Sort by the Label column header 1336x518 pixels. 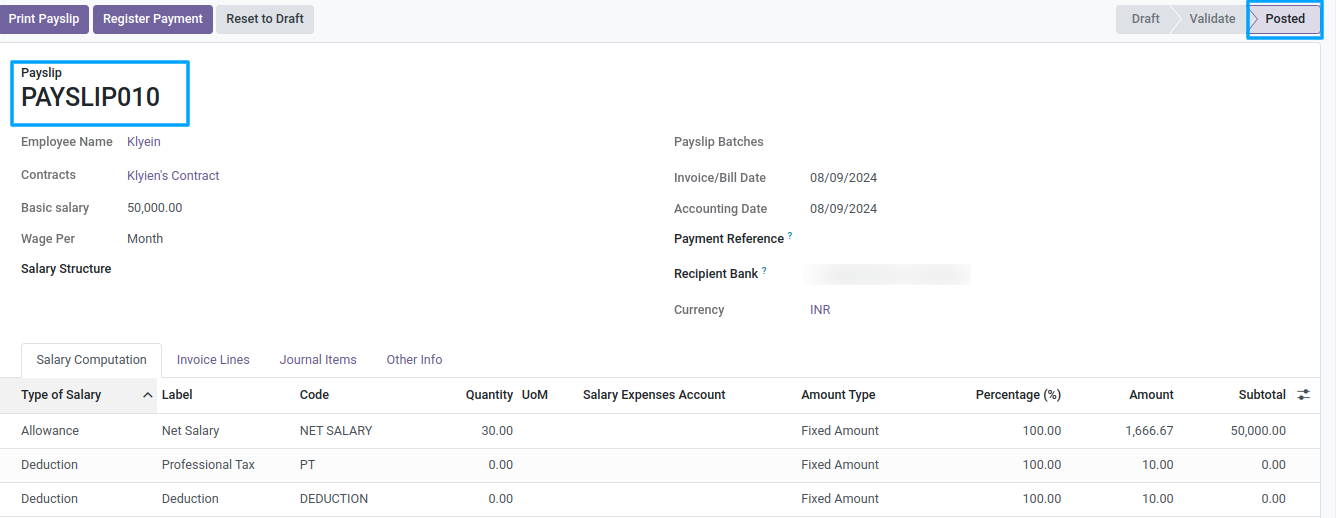[177, 395]
